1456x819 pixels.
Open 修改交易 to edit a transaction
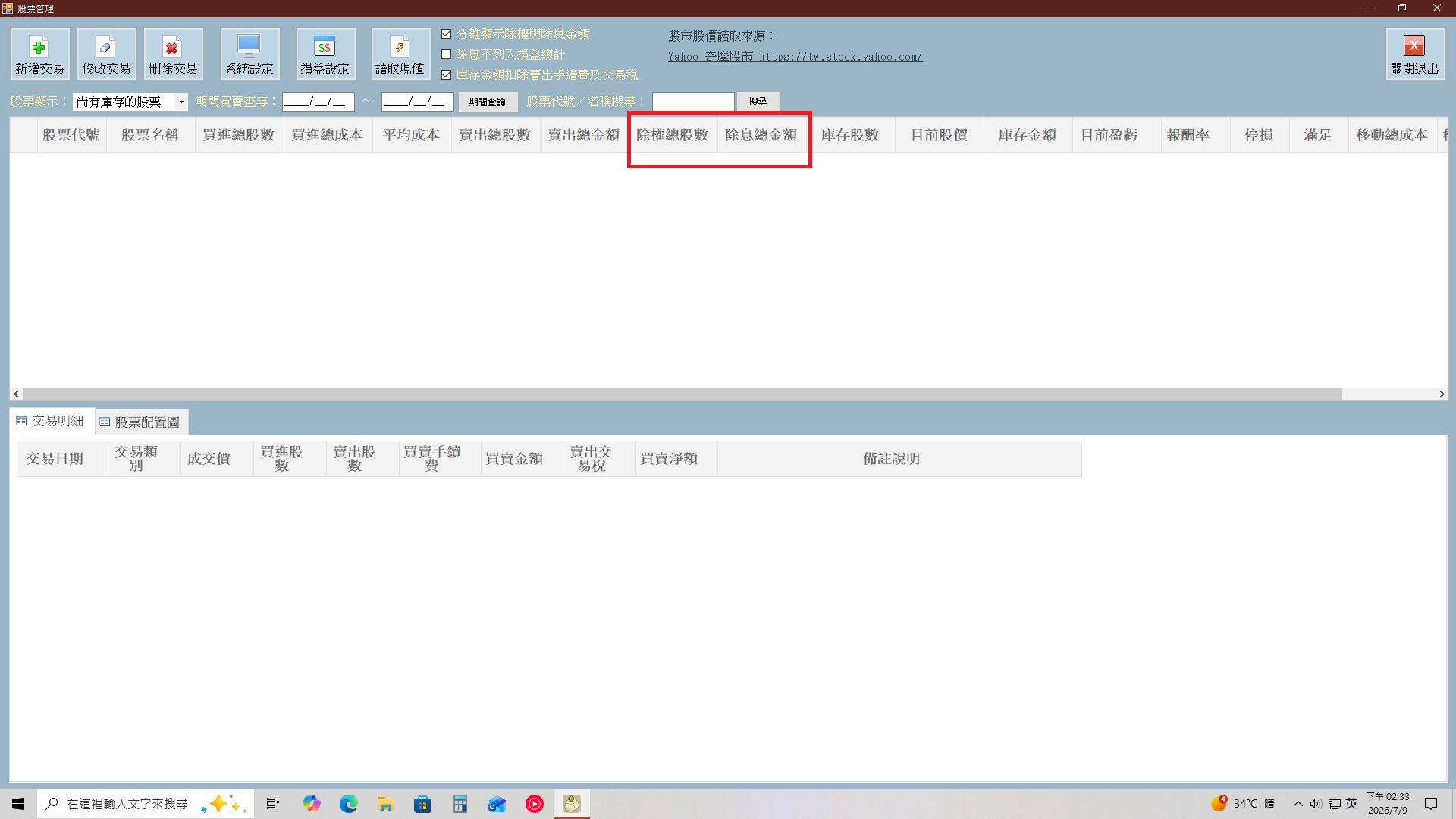point(106,54)
